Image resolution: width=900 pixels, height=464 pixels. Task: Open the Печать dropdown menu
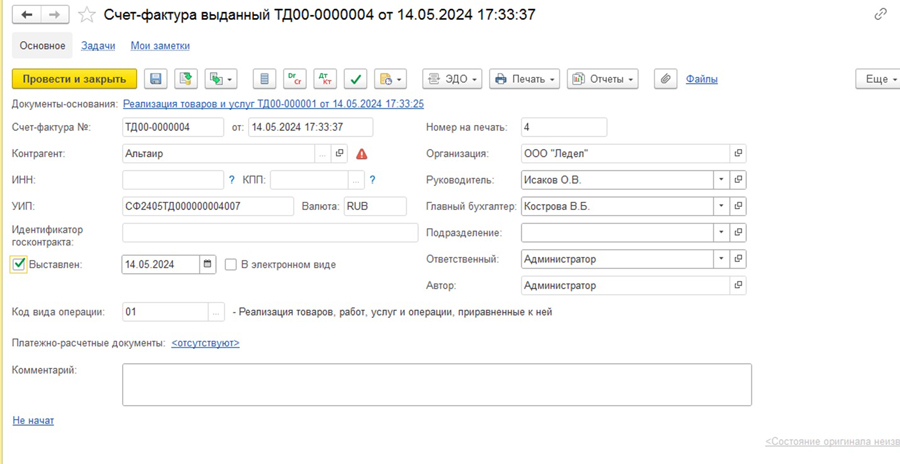point(526,79)
